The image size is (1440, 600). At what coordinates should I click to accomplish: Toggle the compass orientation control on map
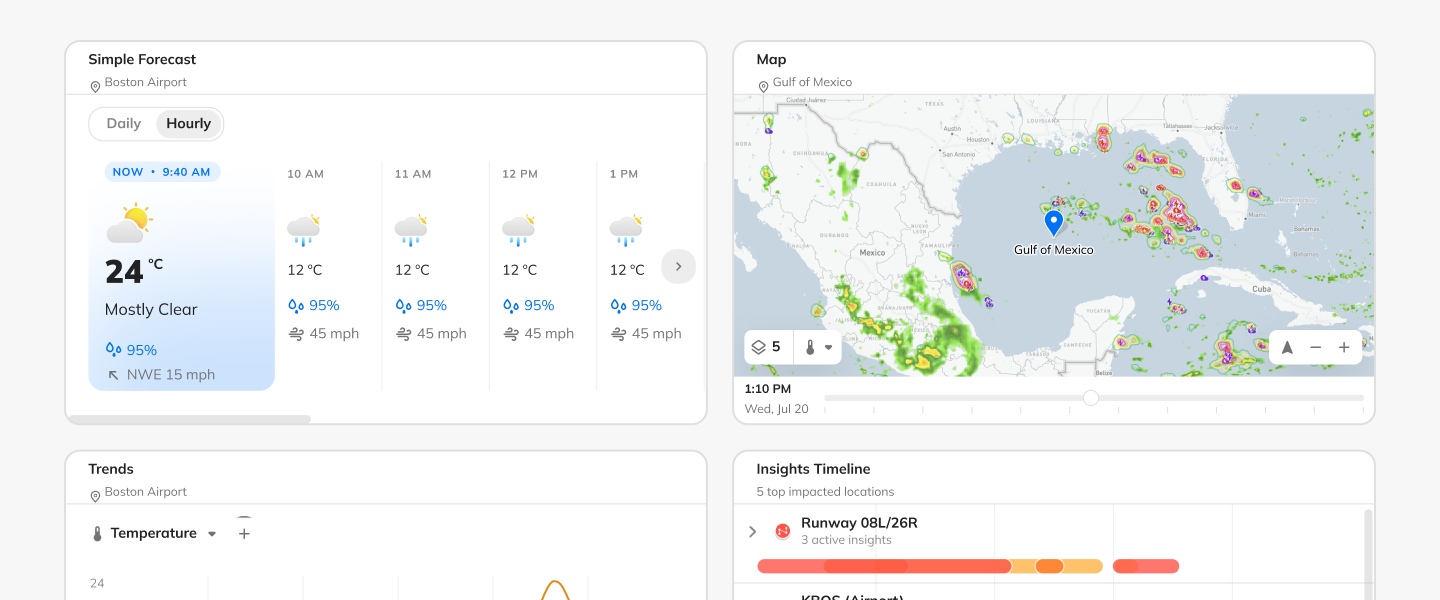click(1288, 347)
